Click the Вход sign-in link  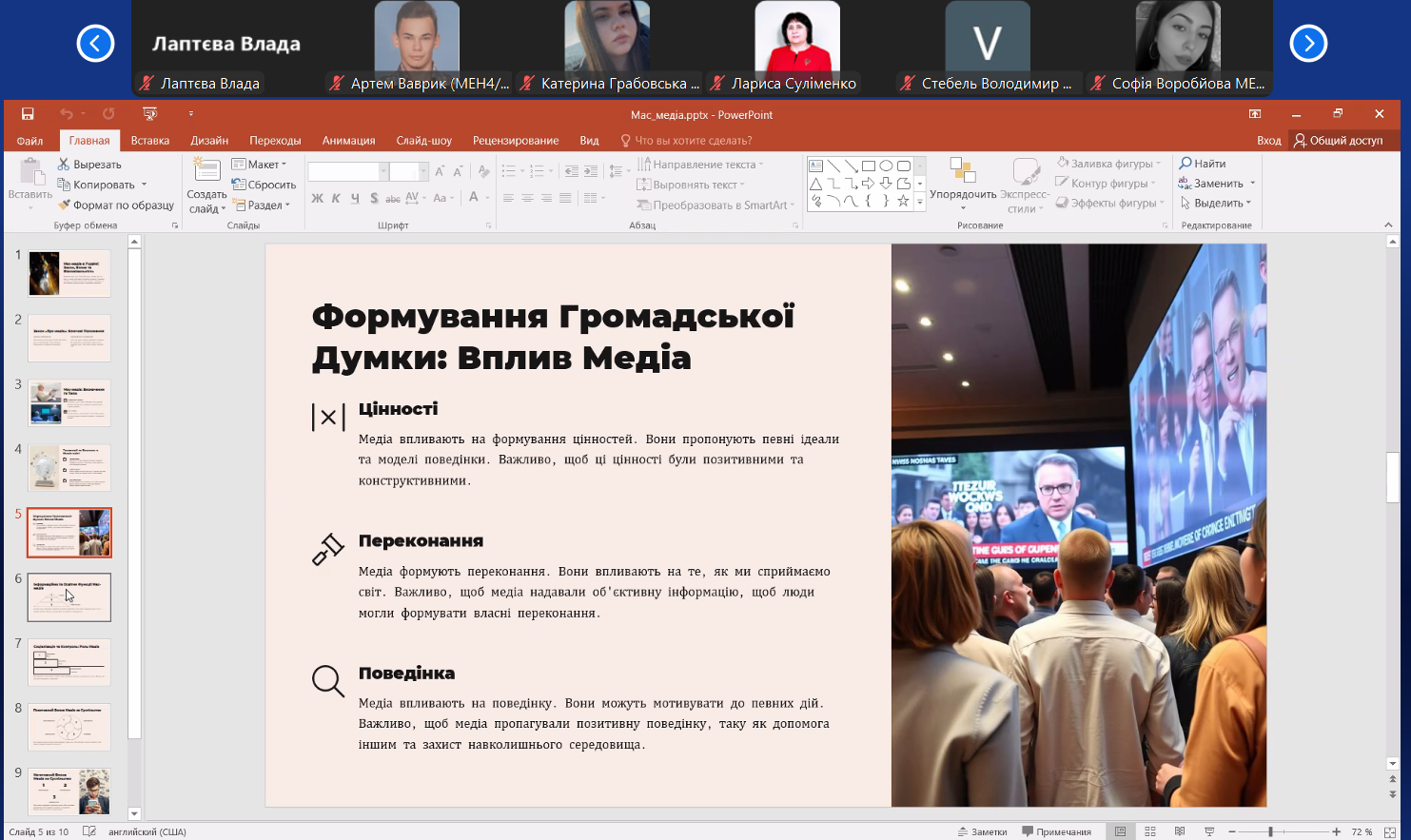1268,141
